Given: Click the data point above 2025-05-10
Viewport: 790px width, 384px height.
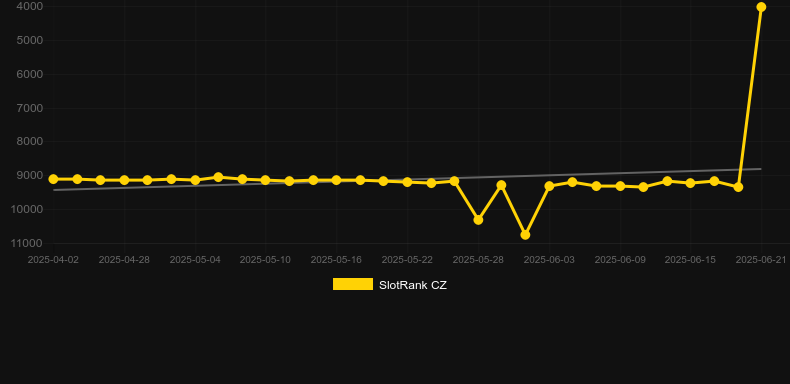Looking at the screenshot, I should (x=266, y=180).
